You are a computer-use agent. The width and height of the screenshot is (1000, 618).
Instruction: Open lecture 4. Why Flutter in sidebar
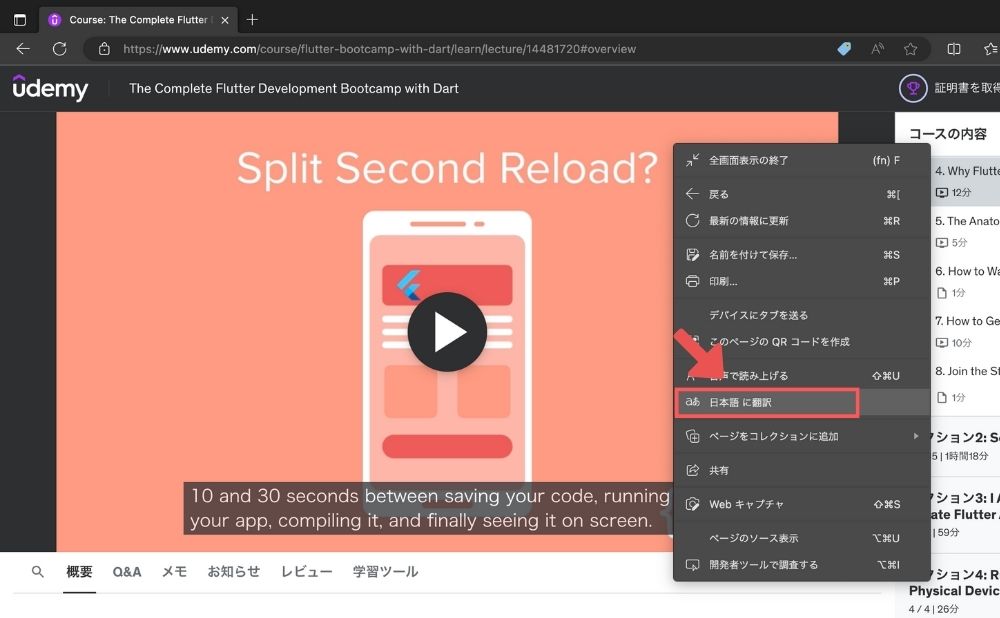966,181
